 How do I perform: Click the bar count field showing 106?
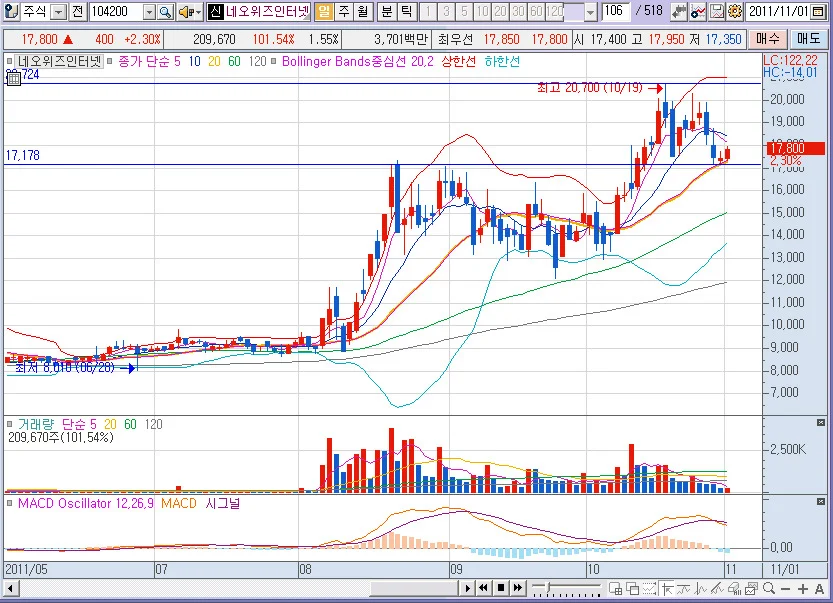coord(615,11)
